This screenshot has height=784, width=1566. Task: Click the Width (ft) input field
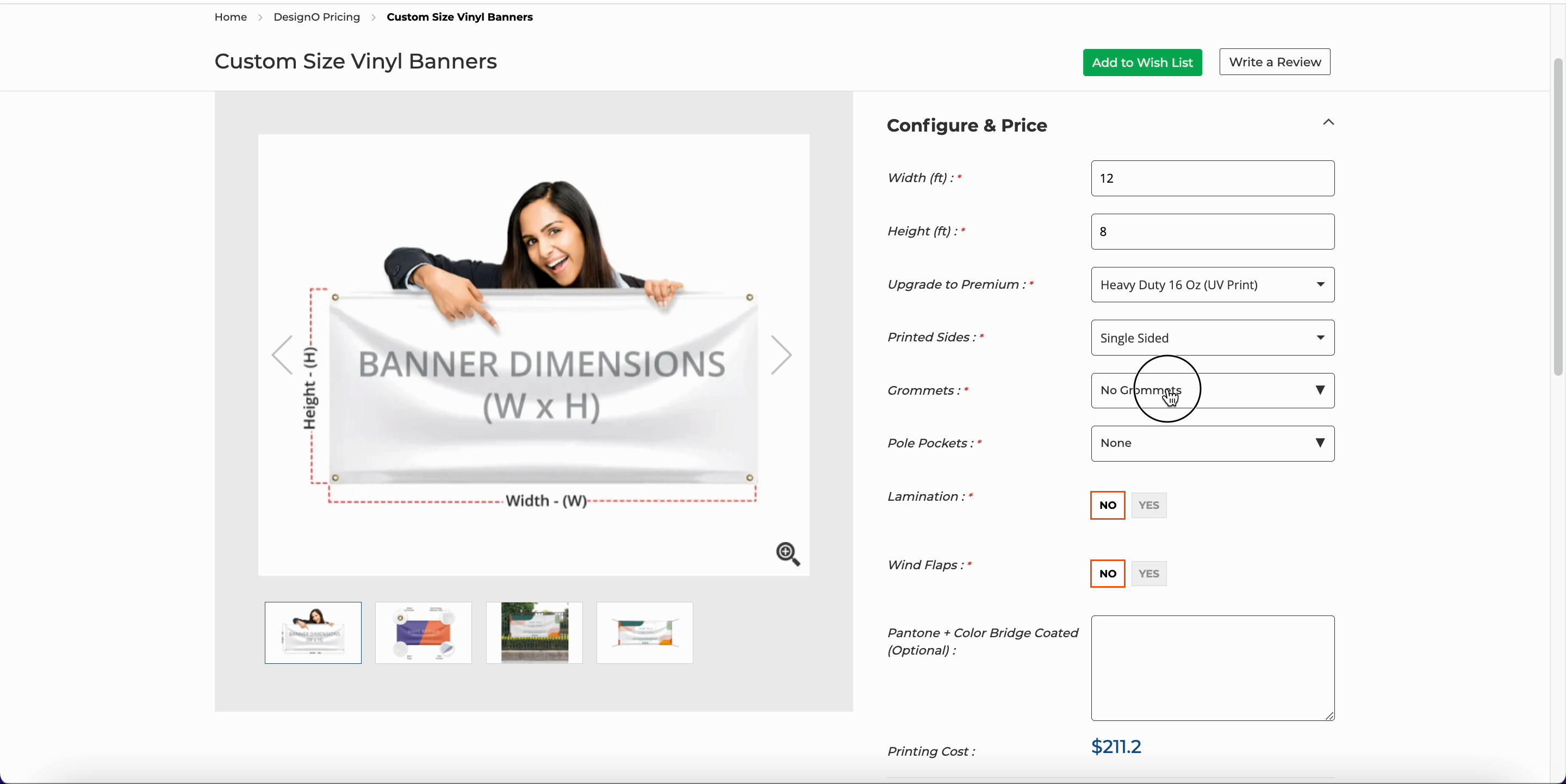[1212, 178]
